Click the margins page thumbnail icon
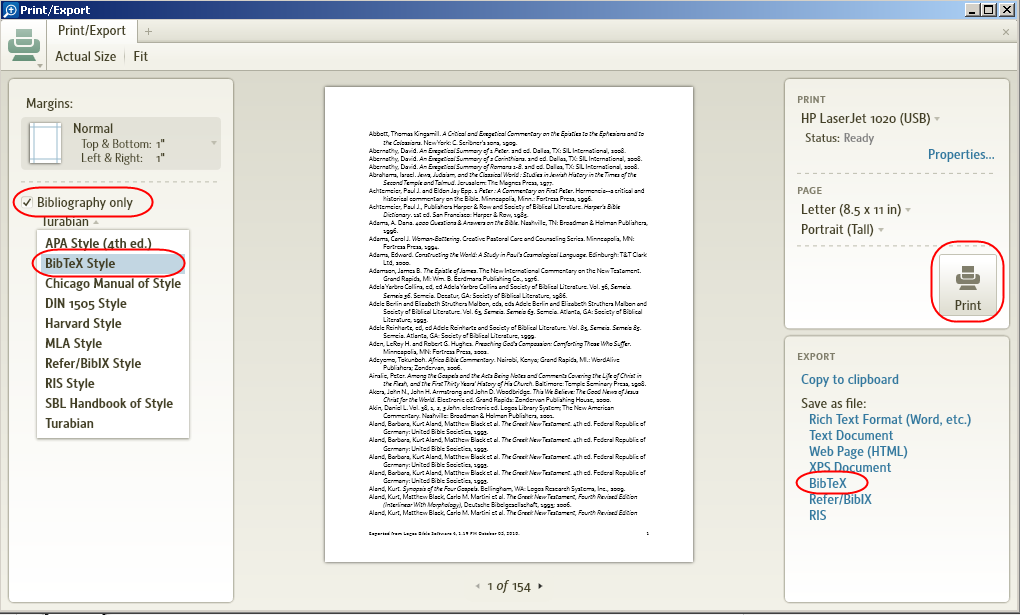This screenshot has height=615, width=1020. click(x=46, y=143)
